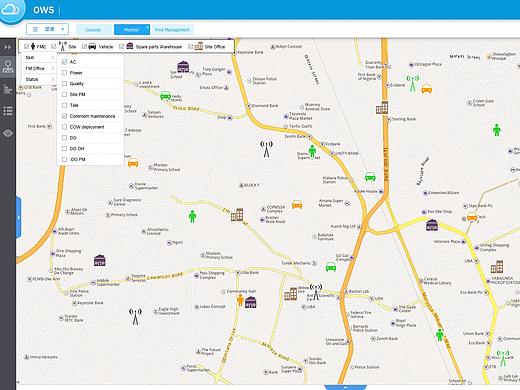
Task: Toggle the Vehicle layer checkbox
Action: tap(84, 47)
